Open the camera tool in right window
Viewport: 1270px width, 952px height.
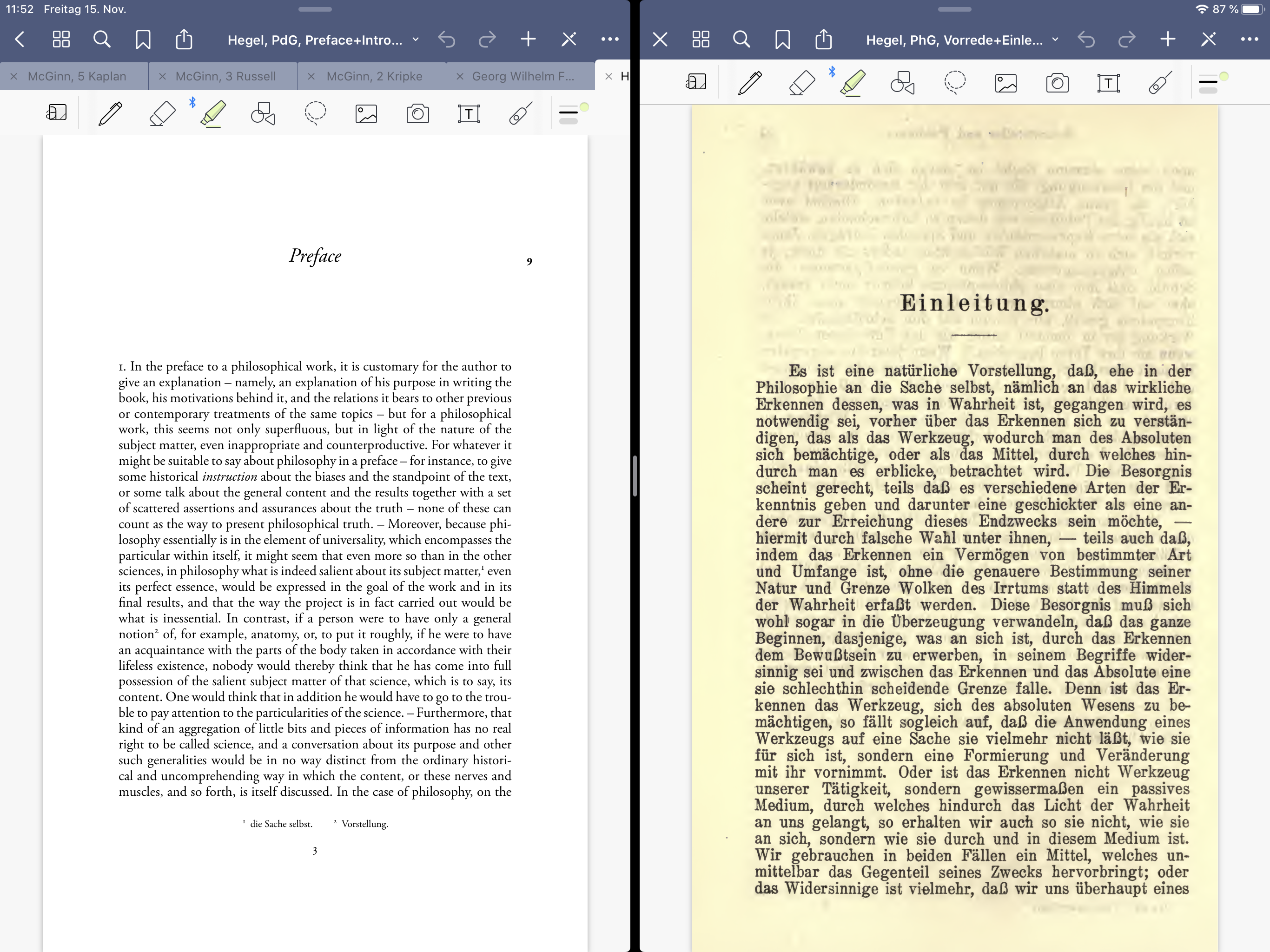pos(1057,83)
